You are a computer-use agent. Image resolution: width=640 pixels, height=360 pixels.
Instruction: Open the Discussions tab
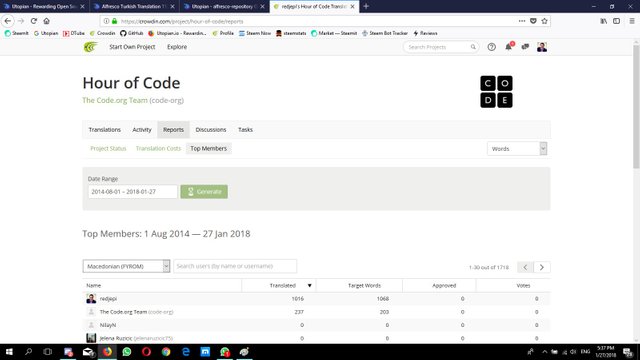(211, 129)
